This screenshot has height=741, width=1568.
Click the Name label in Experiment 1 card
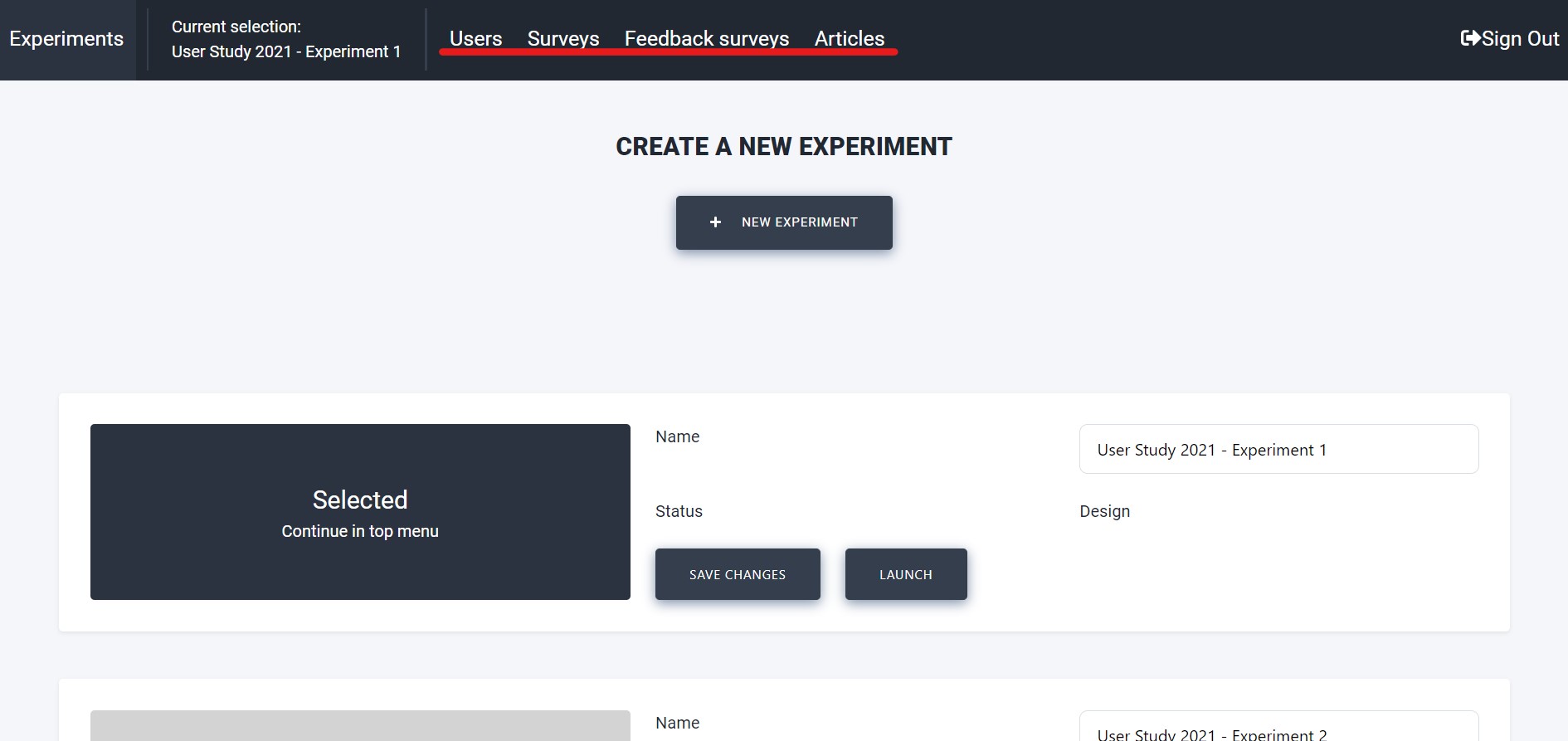coord(677,436)
